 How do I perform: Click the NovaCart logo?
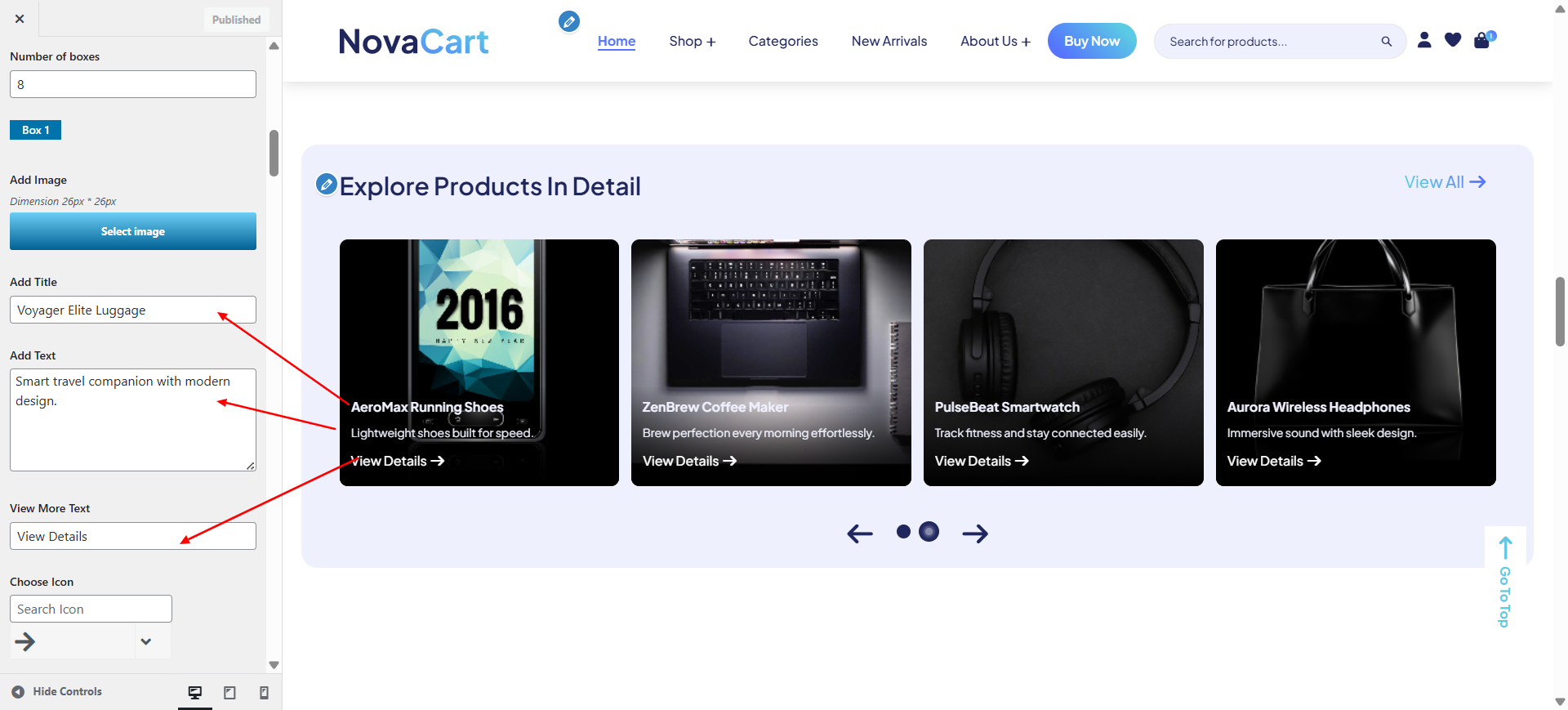pos(413,42)
